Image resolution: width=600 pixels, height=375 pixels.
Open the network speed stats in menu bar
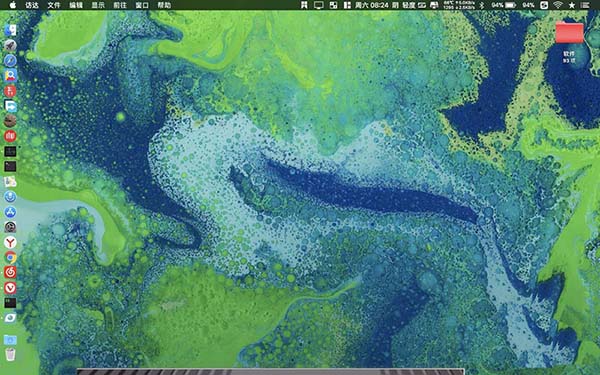pos(459,5)
